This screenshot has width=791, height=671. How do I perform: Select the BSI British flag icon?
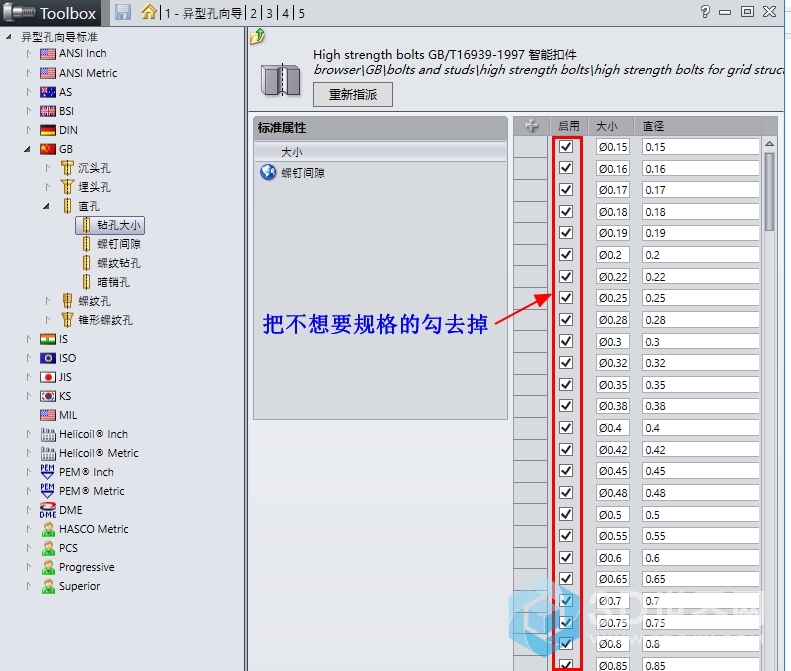[x=48, y=111]
